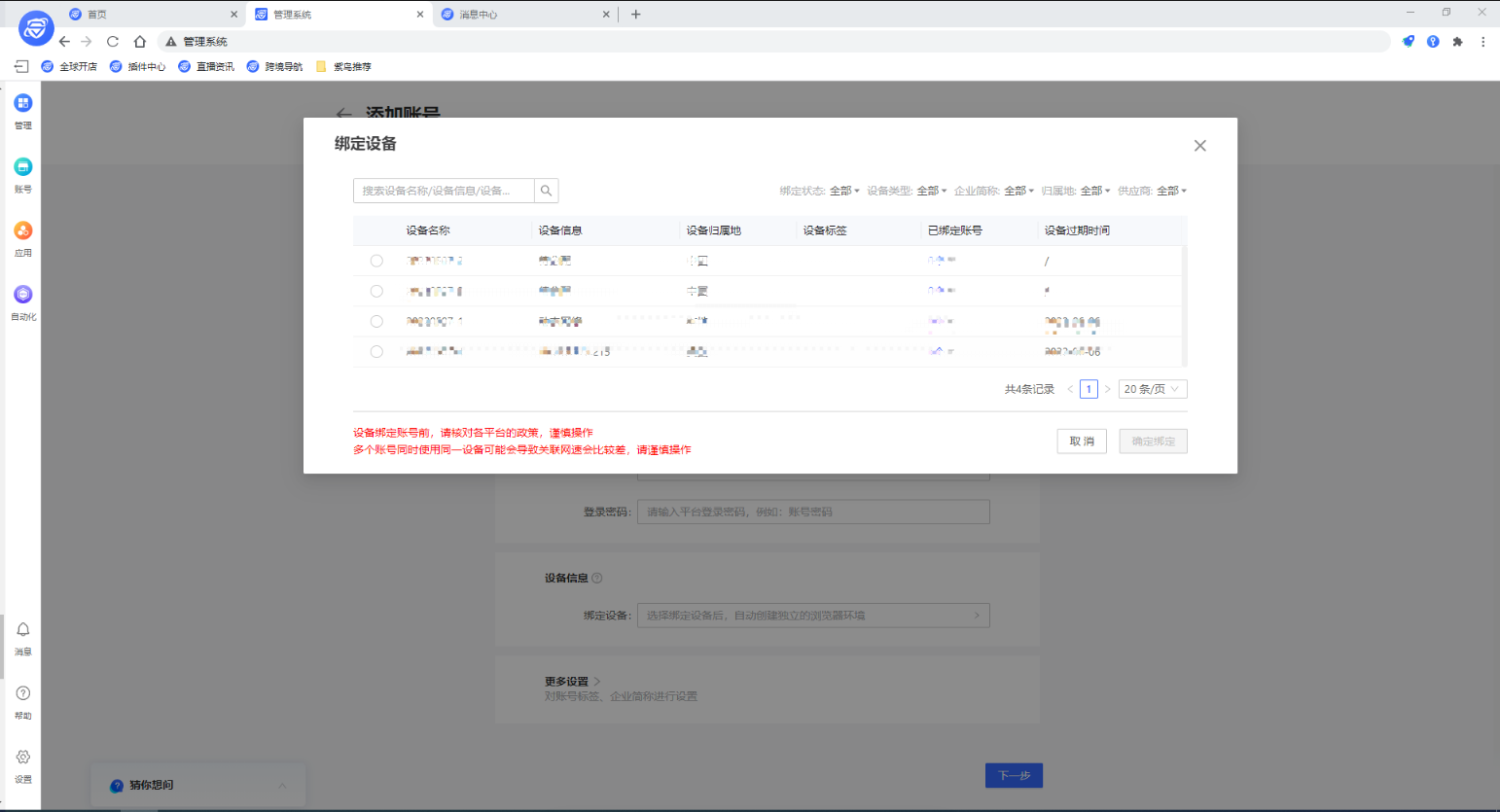This screenshot has width=1500, height=812.
Task: Select the last device radio button
Action: [376, 351]
